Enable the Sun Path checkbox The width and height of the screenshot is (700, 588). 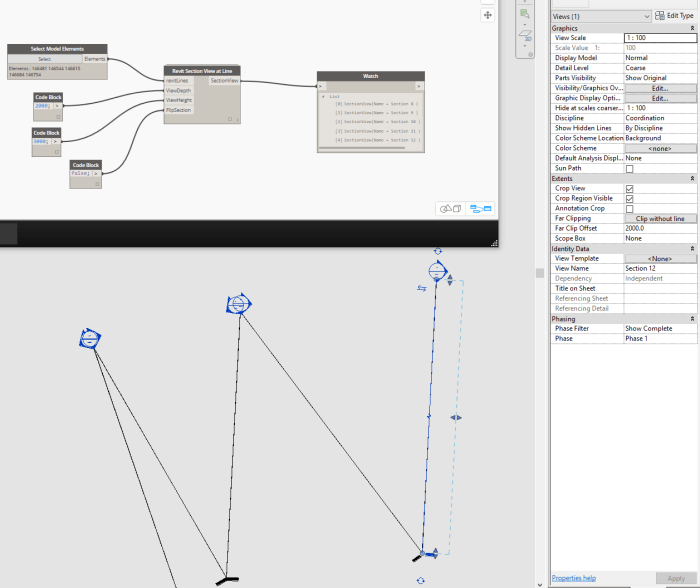629,169
